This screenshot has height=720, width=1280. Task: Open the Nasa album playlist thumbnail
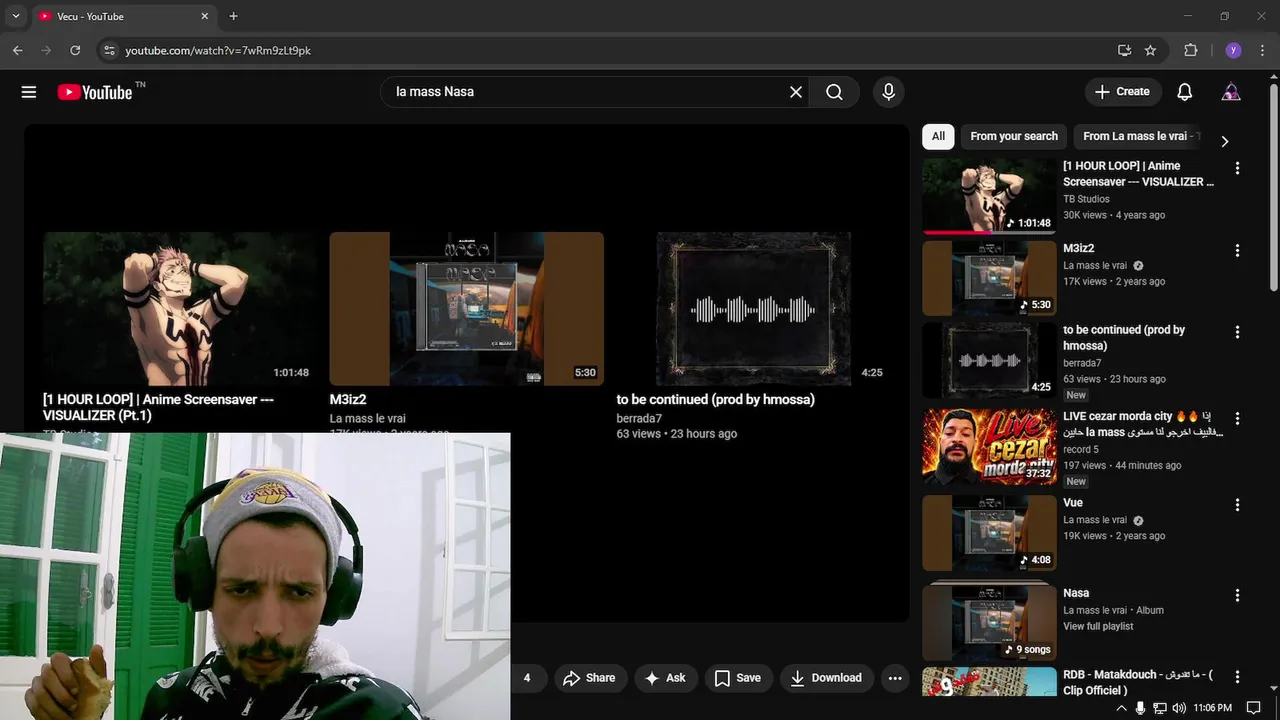989,621
